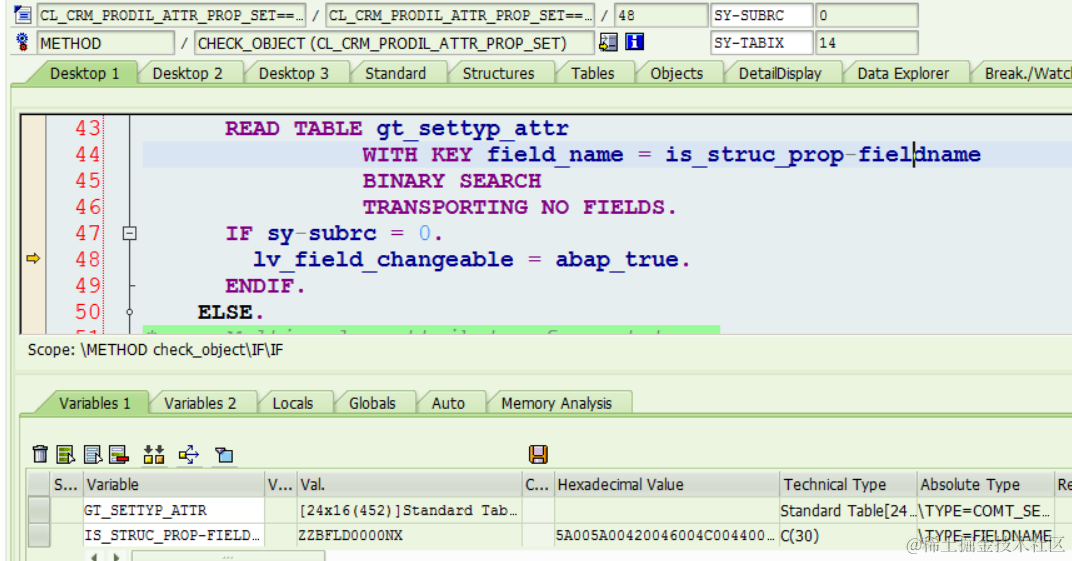Click the Val. column header

click(x=409, y=484)
